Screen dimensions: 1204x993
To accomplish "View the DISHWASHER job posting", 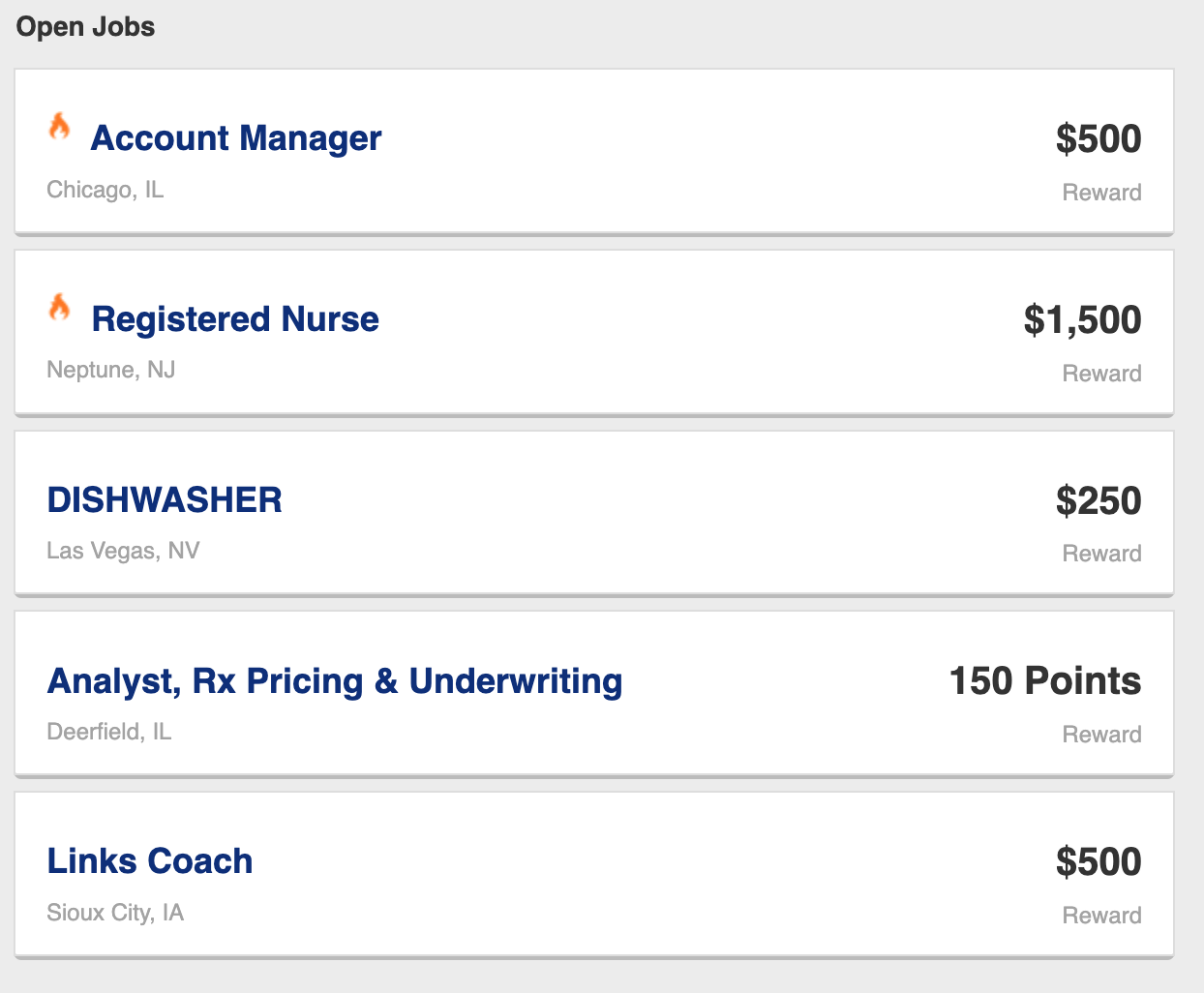I will [x=165, y=500].
